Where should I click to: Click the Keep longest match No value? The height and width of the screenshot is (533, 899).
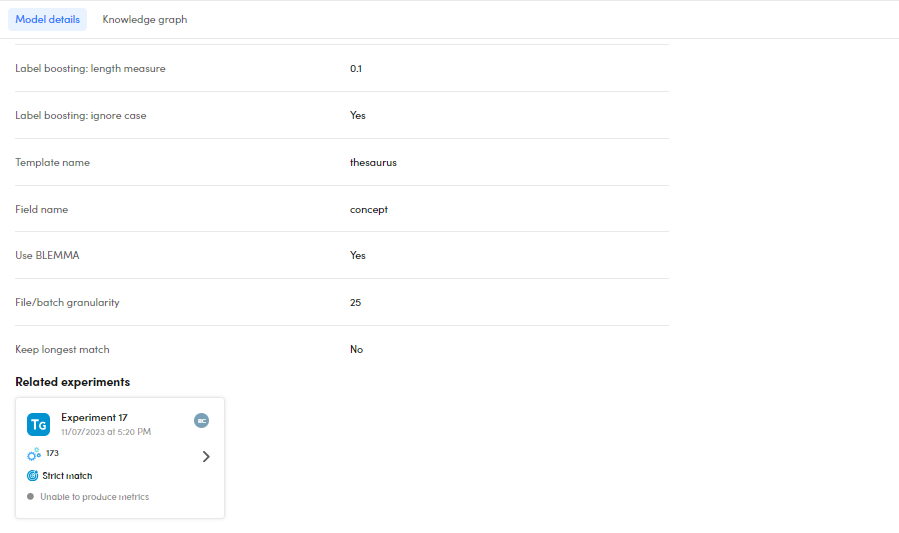tap(357, 349)
